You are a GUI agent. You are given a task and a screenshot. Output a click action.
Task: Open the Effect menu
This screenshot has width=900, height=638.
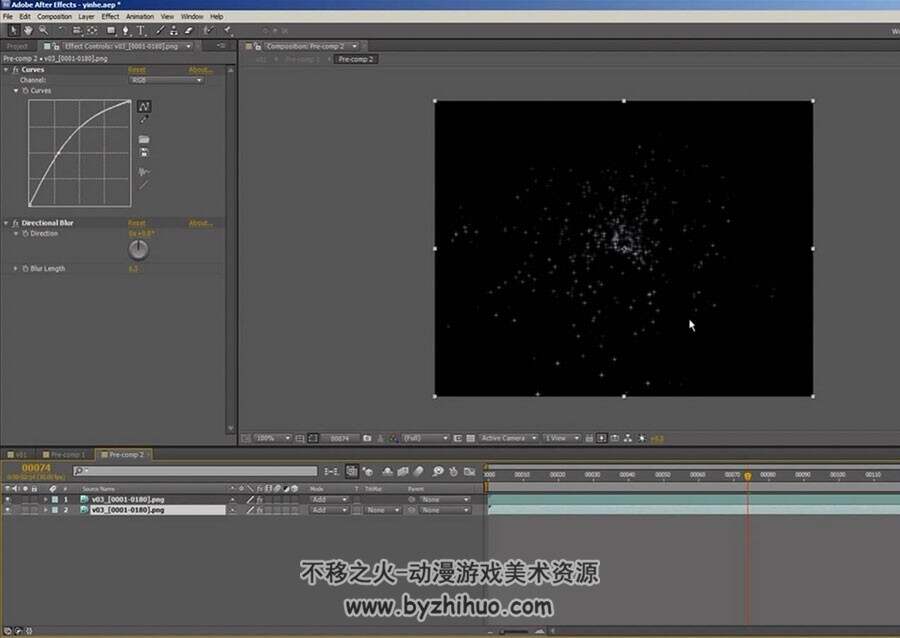click(110, 17)
